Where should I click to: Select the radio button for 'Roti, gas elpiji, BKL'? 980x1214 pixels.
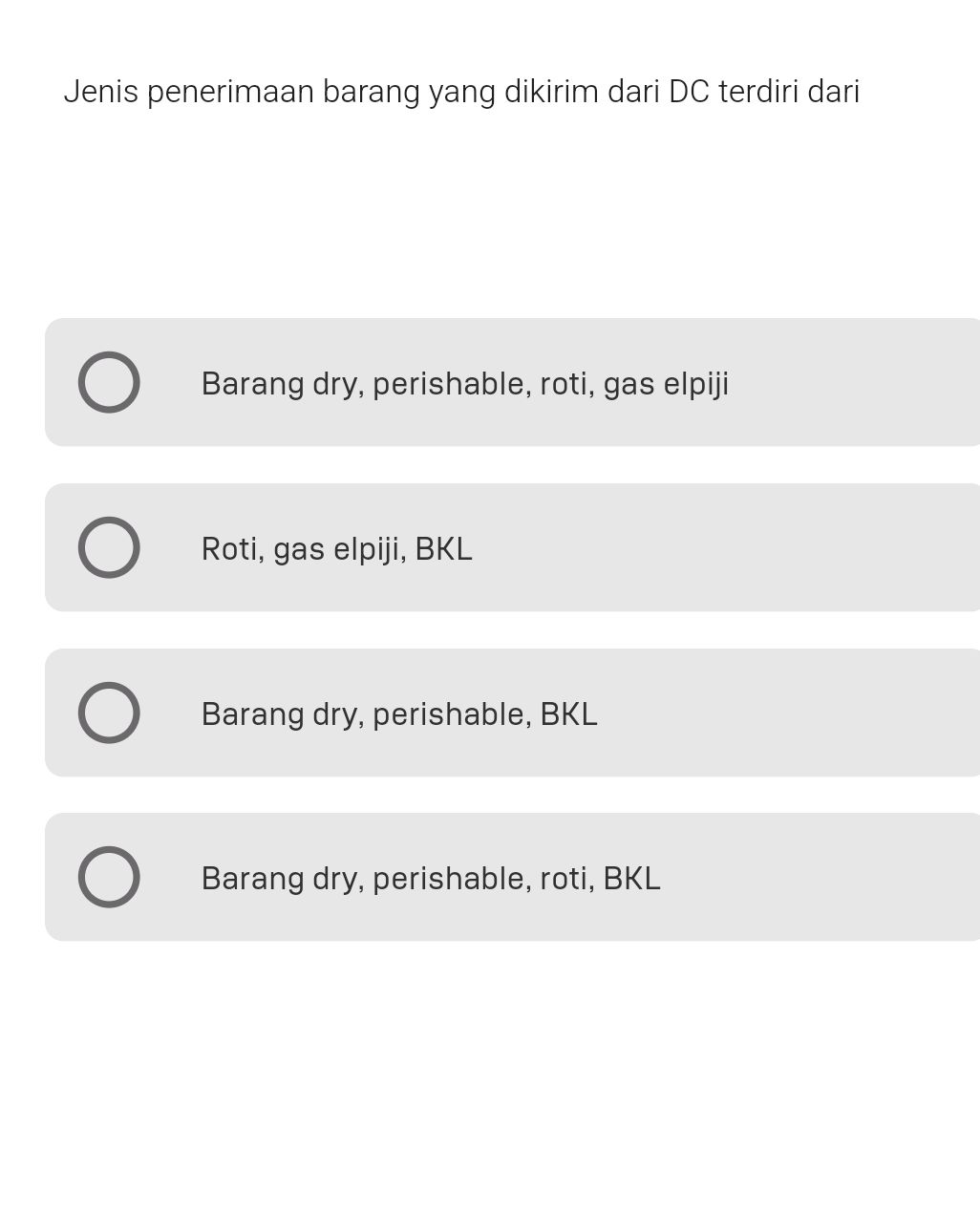coord(108,547)
